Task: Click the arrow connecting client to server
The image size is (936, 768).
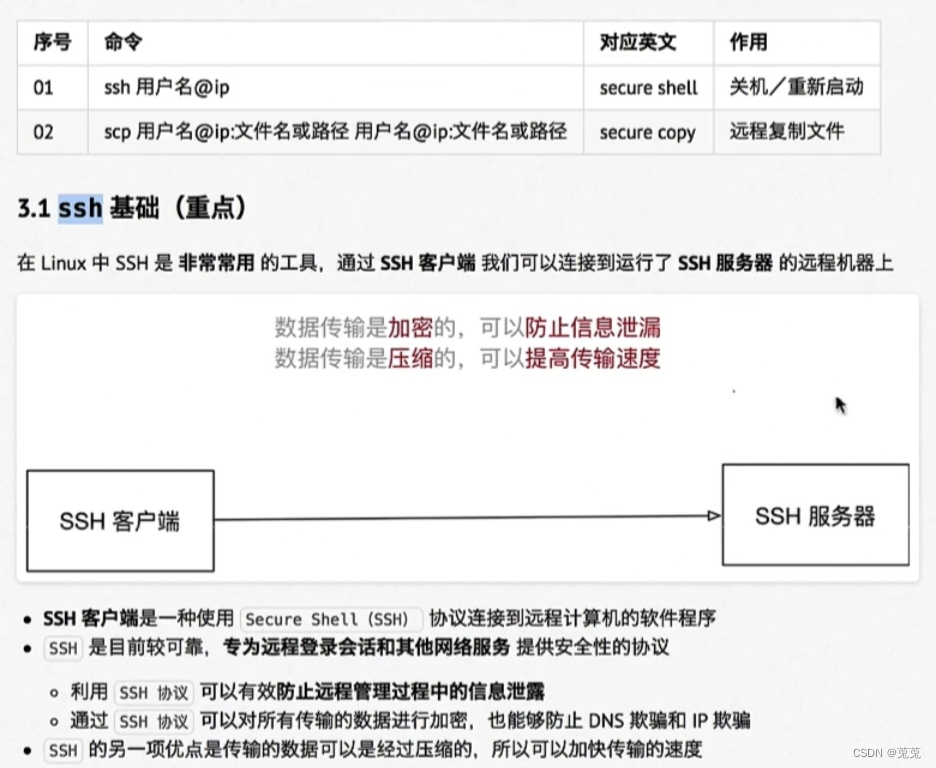Action: coord(468,517)
